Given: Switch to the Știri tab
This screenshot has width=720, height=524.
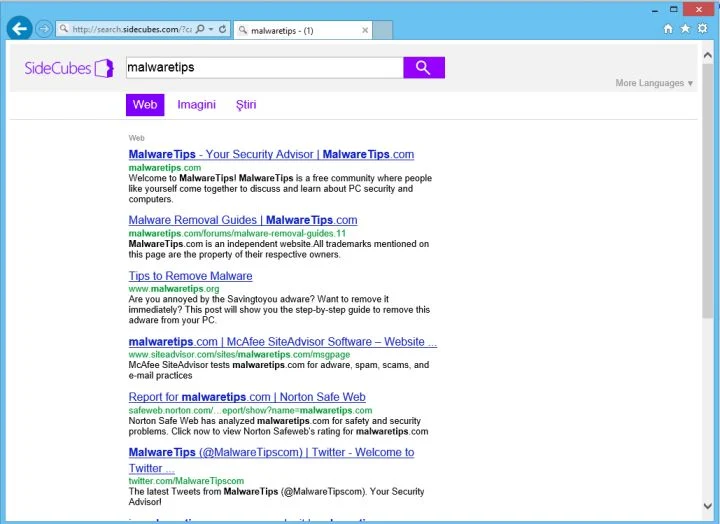Looking at the screenshot, I should pyautogui.click(x=246, y=105).
